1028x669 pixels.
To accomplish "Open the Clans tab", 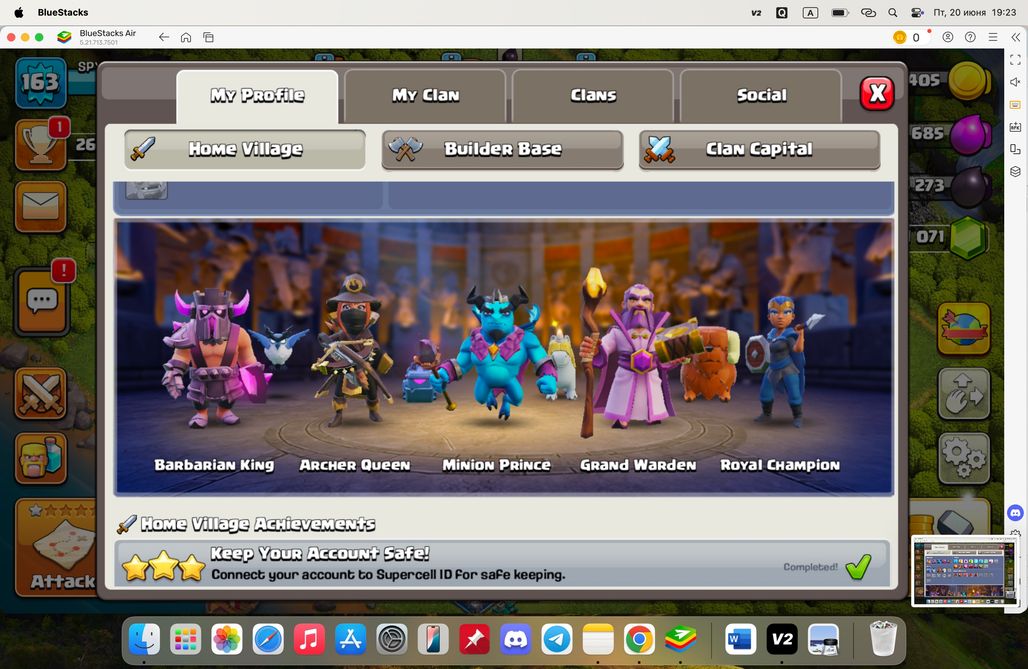I will pos(593,96).
